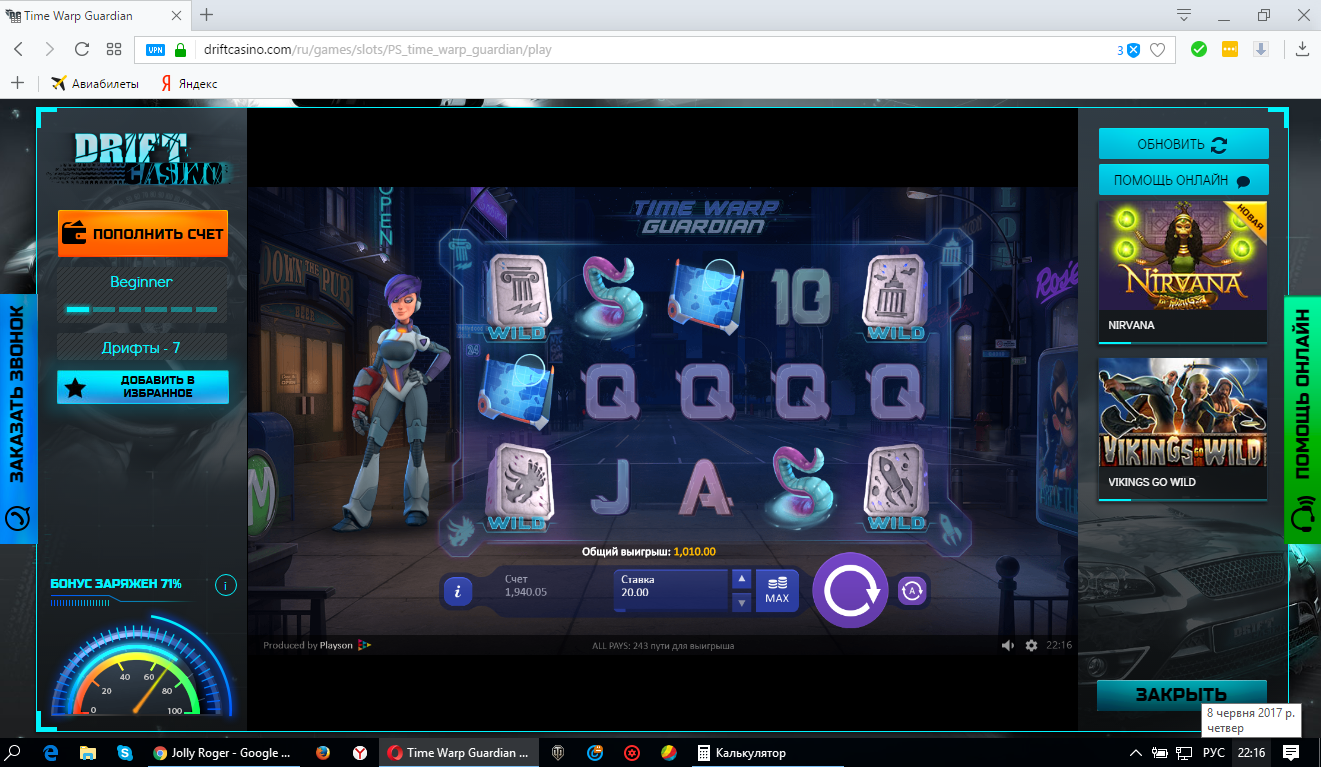Open the ЗАКАЗАТЬ ЗВОНОК side tab
Viewport: 1321px width, 767px height.
[x=18, y=418]
